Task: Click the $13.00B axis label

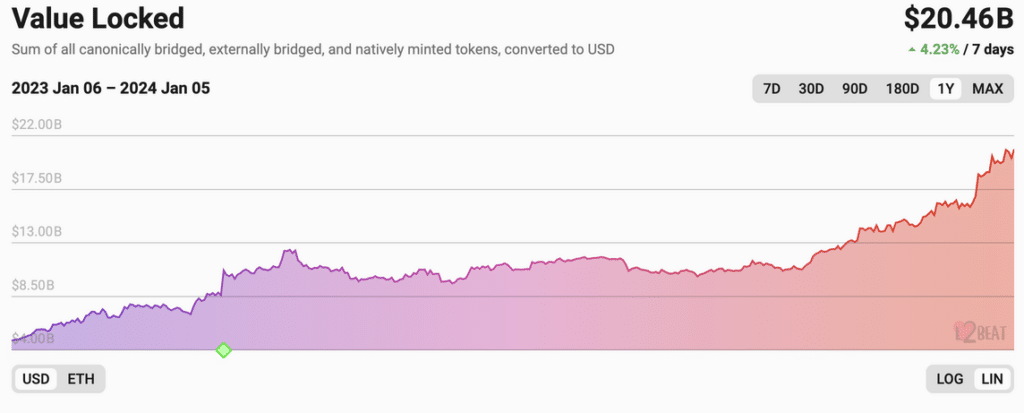Action: pyautogui.click(x=37, y=232)
